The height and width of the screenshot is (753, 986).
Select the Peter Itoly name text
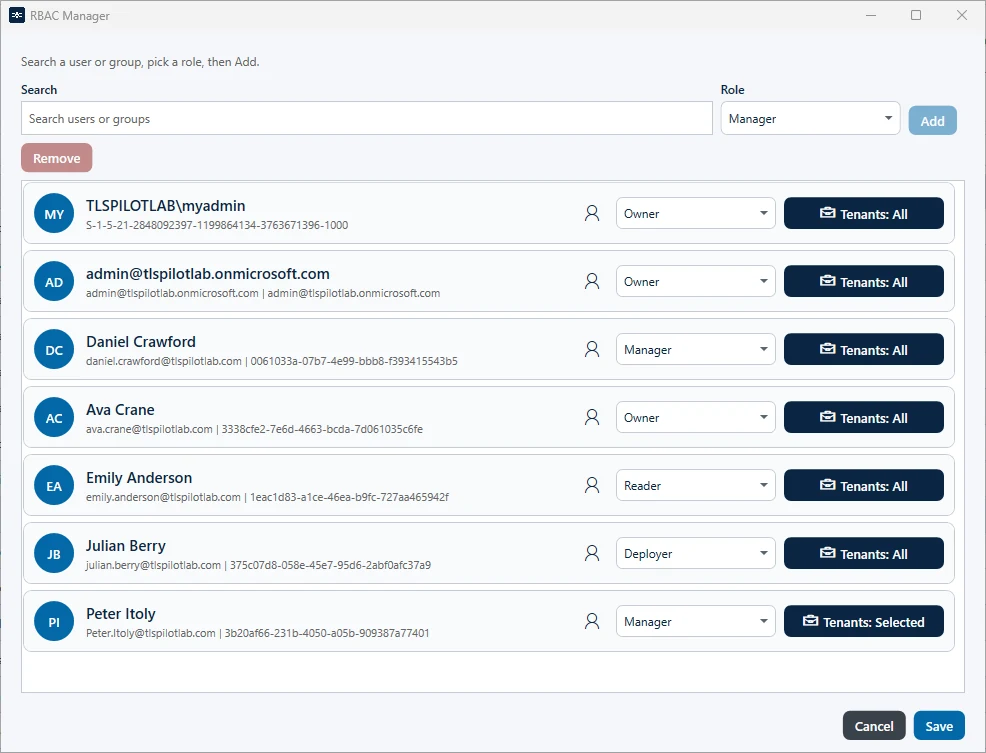121,613
